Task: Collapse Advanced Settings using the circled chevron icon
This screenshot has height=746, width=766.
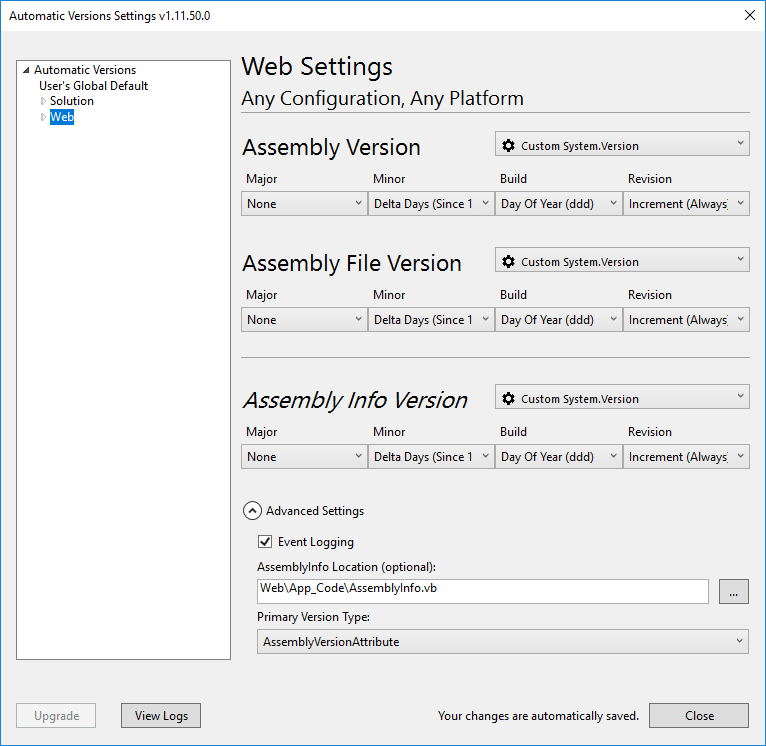Action: (252, 511)
